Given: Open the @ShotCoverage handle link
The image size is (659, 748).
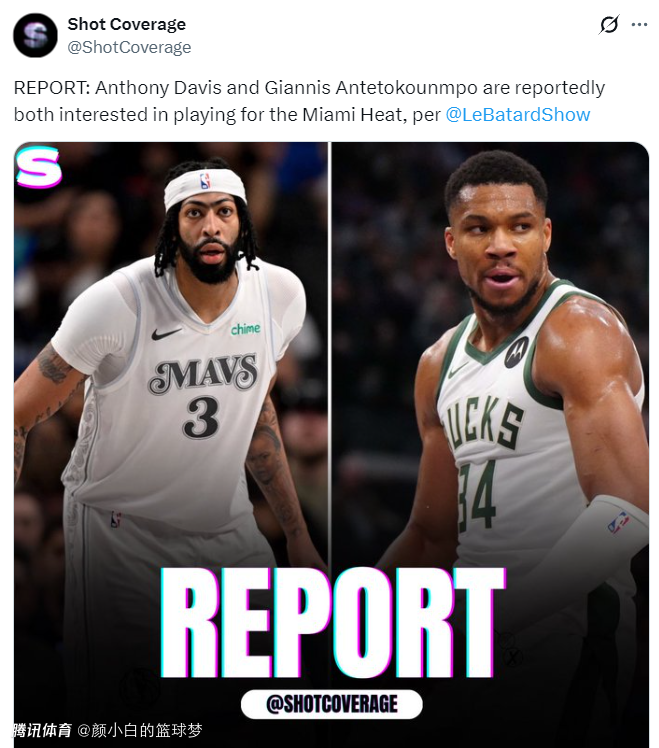Looking at the screenshot, I should (129, 47).
